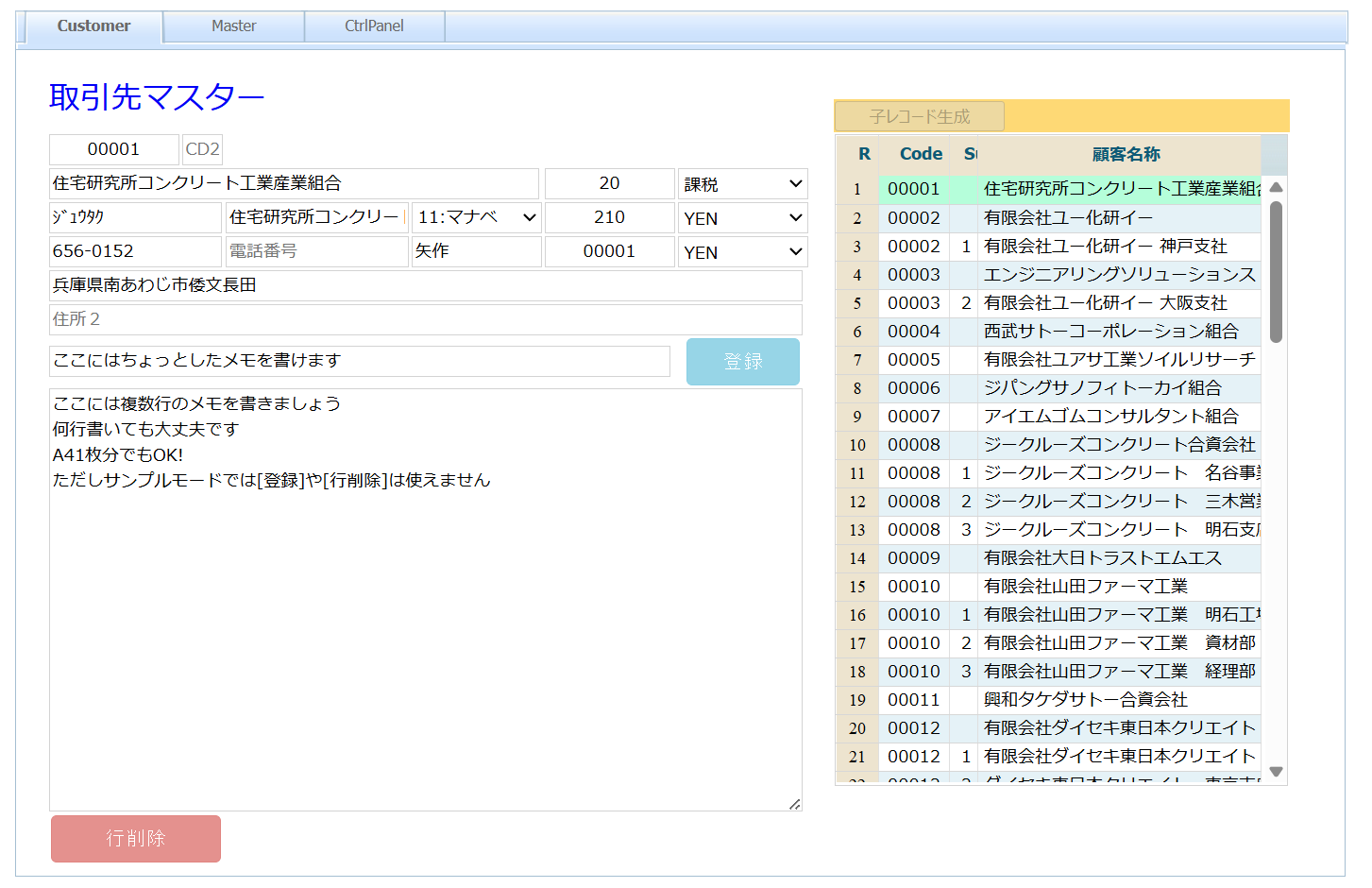Expand the 11:マナベ staff dropdown

click(477, 217)
